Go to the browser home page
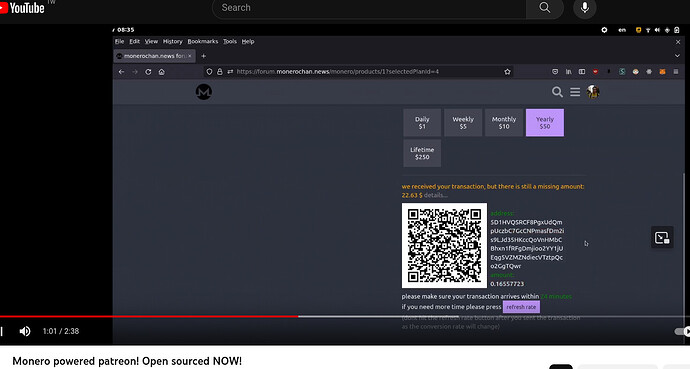The width and height of the screenshot is (690, 369). tap(161, 72)
